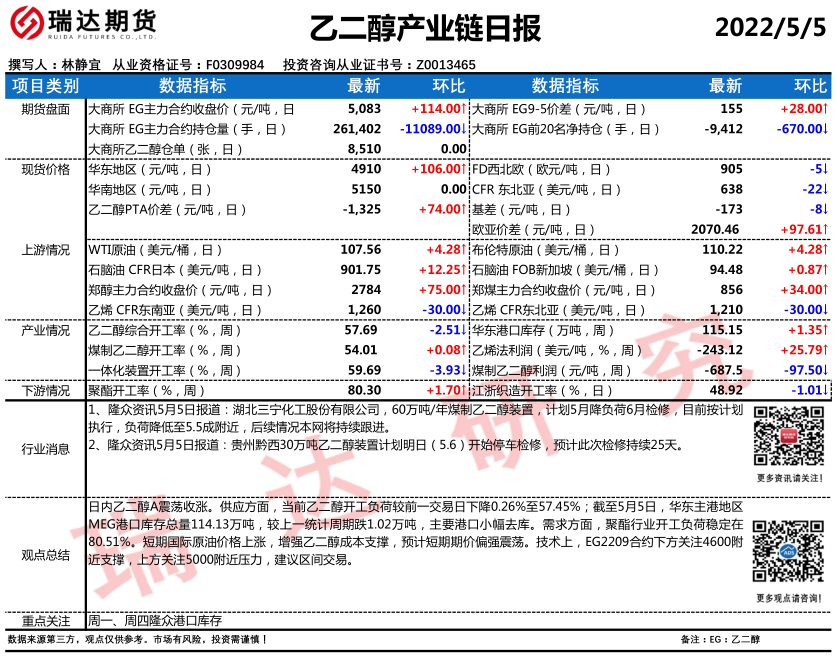This screenshot has width=836, height=657.
Task: Click the red up arrow beside +25.79
Action: click(825, 350)
